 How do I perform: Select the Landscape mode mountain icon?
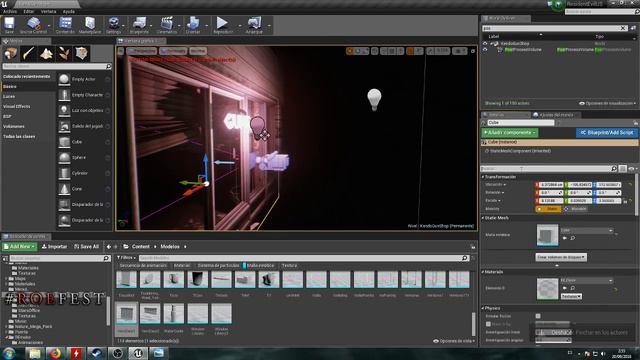46,53
